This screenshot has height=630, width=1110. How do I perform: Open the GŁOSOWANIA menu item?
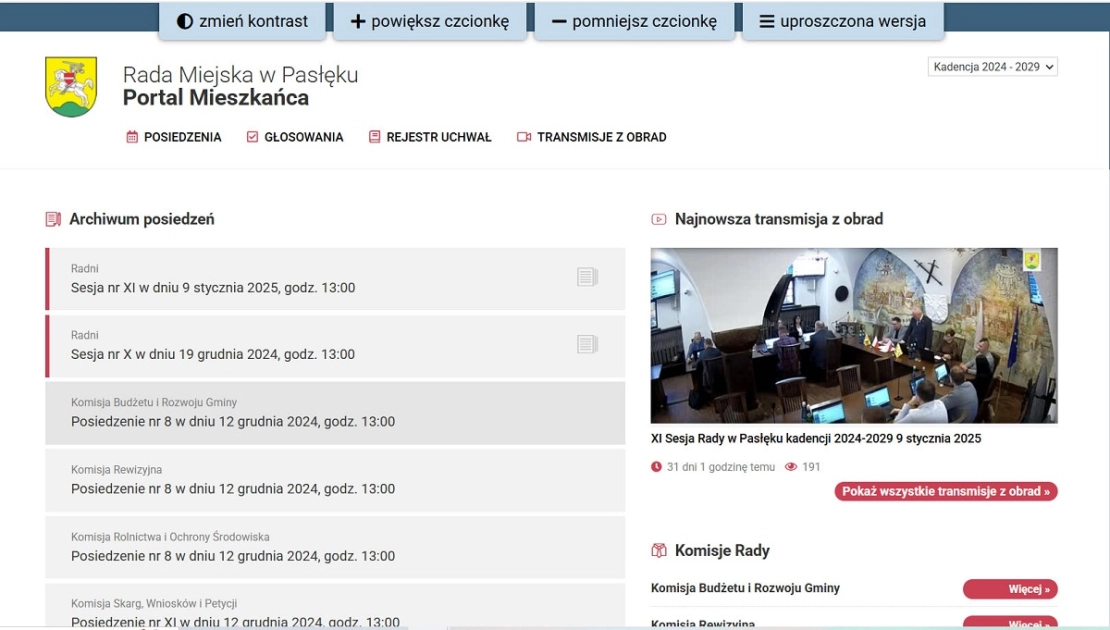point(303,137)
